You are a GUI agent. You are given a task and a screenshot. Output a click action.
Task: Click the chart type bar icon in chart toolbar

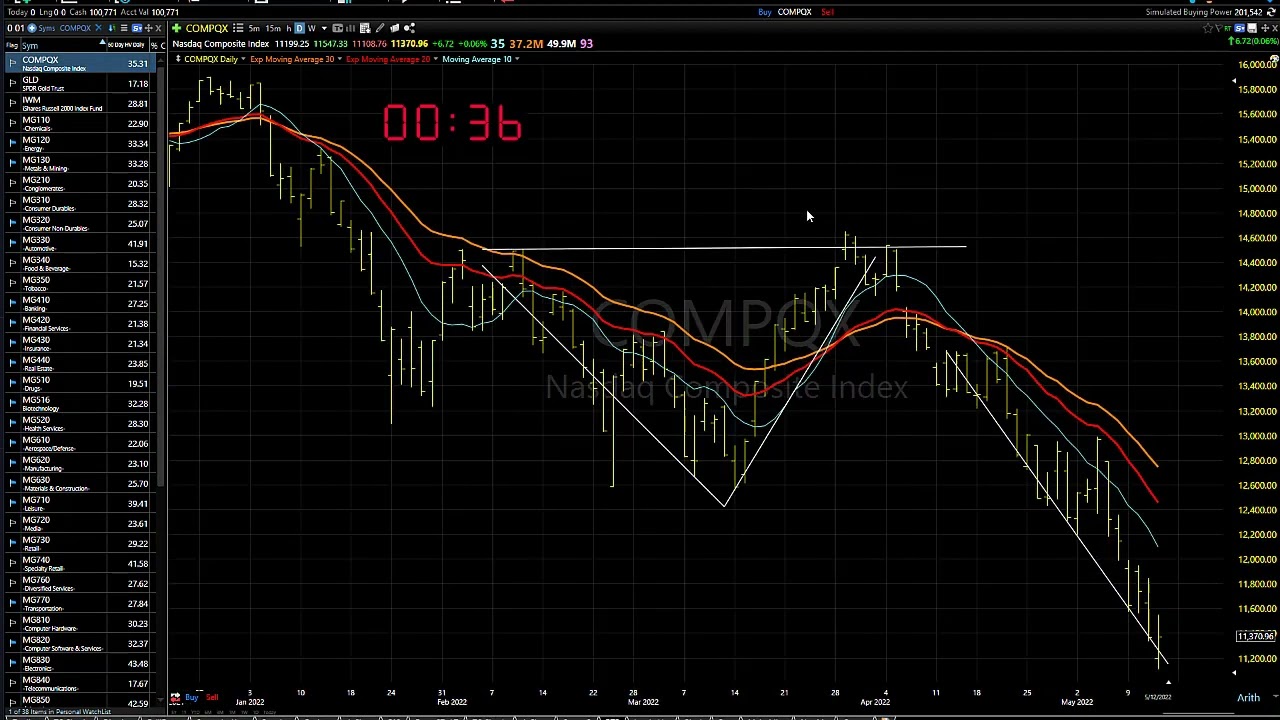coord(350,28)
